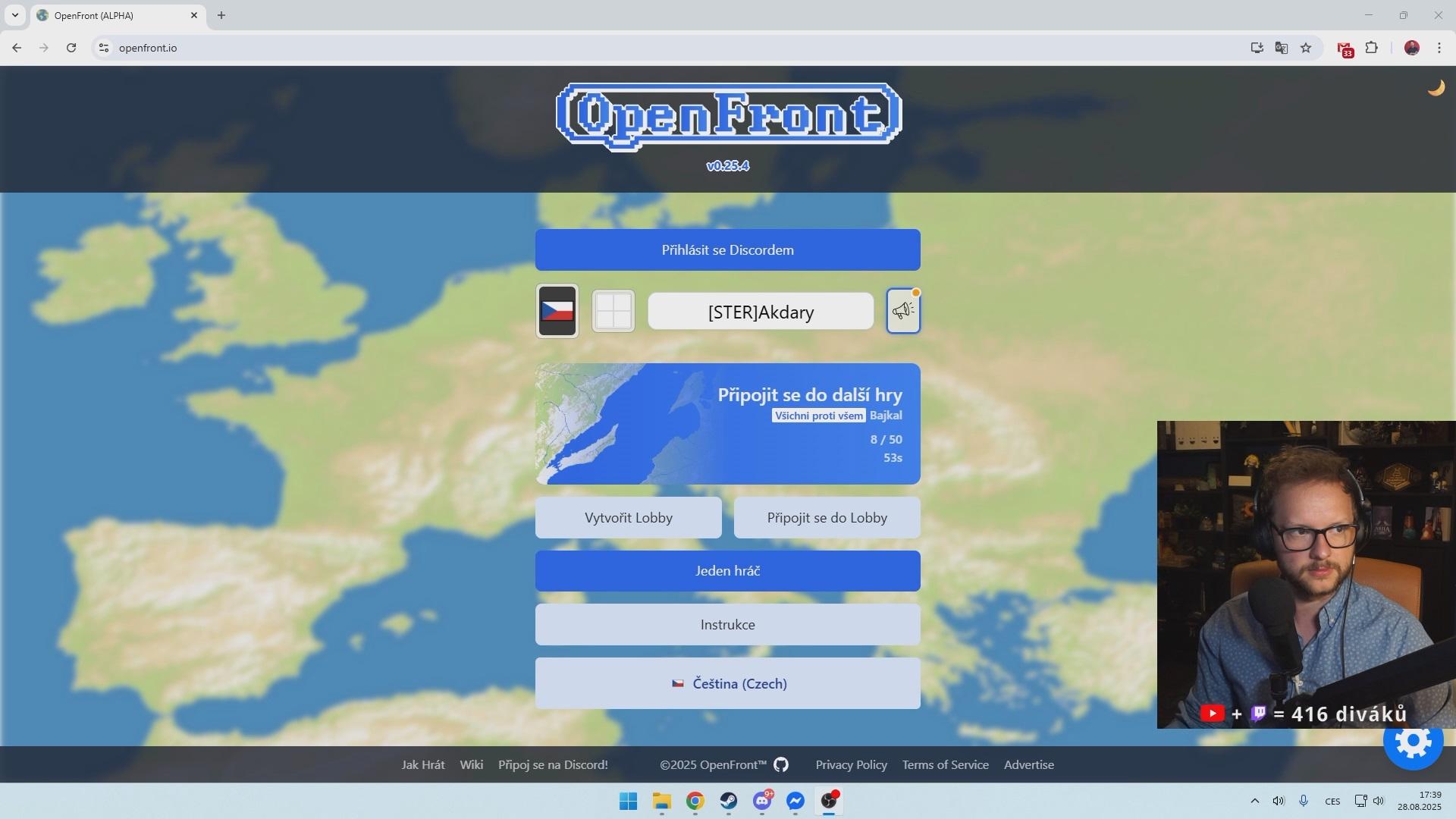Image resolution: width=1456 pixels, height=819 pixels.
Task: Open the Chrome profile avatar
Action: [x=1412, y=48]
